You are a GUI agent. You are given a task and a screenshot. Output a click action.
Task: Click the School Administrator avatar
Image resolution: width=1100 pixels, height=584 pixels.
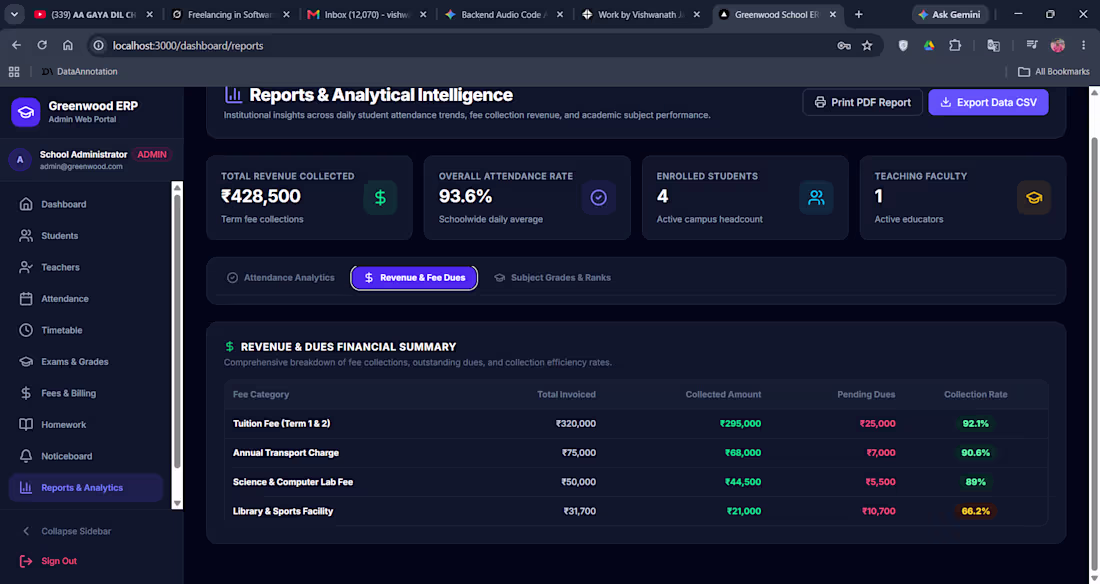click(x=20, y=160)
